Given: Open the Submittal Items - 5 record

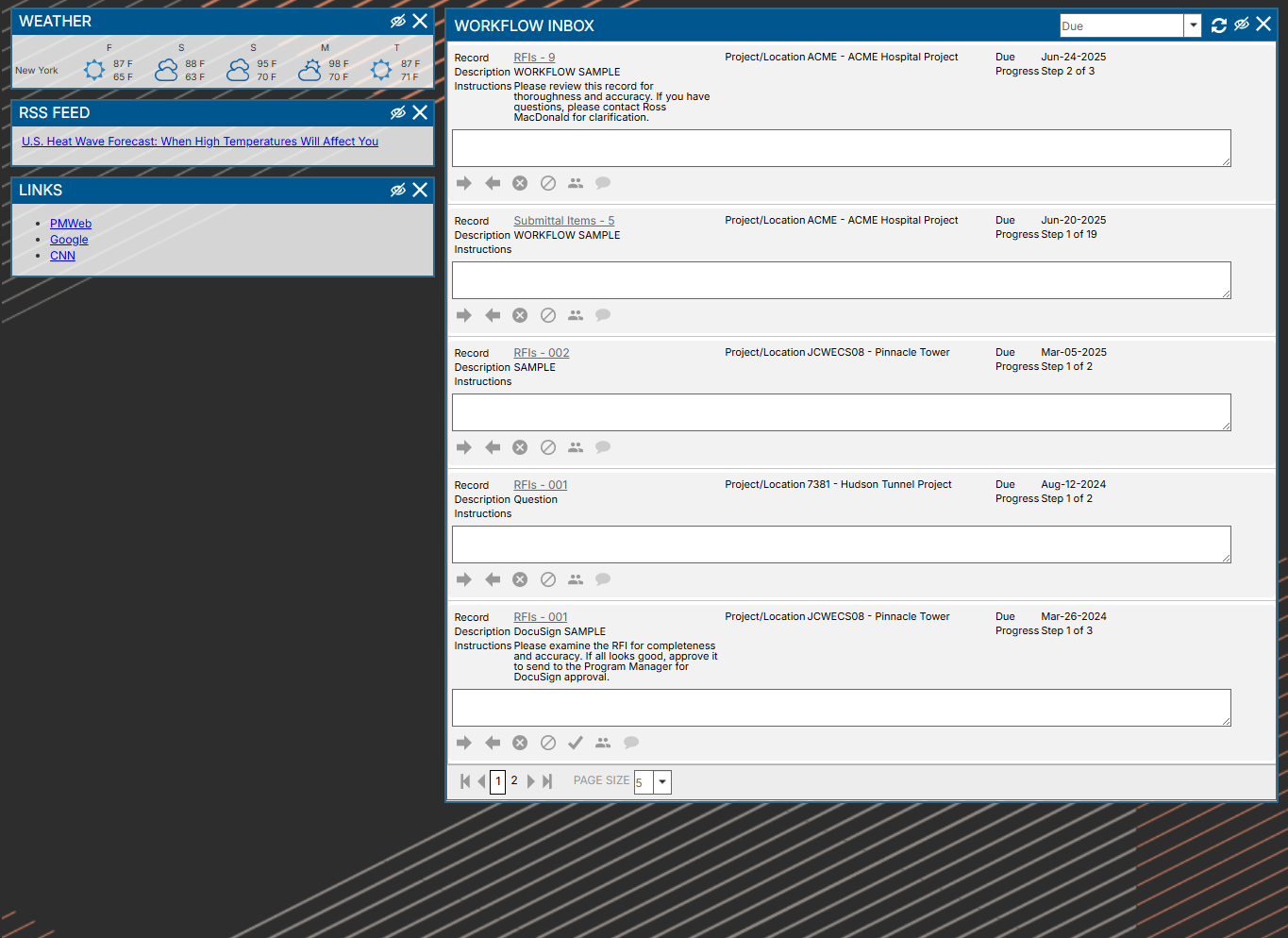Looking at the screenshot, I should (563, 221).
